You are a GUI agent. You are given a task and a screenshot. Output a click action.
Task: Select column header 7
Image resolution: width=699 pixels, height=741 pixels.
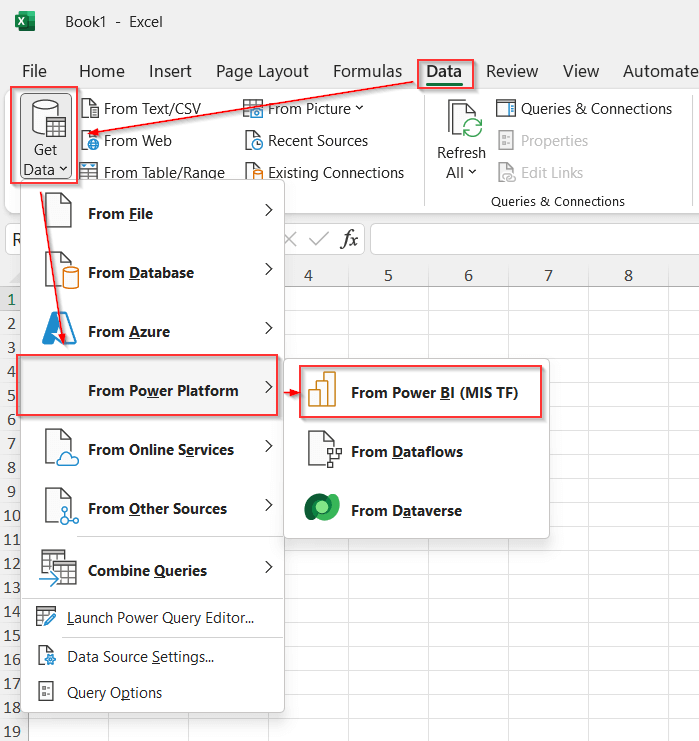click(548, 276)
